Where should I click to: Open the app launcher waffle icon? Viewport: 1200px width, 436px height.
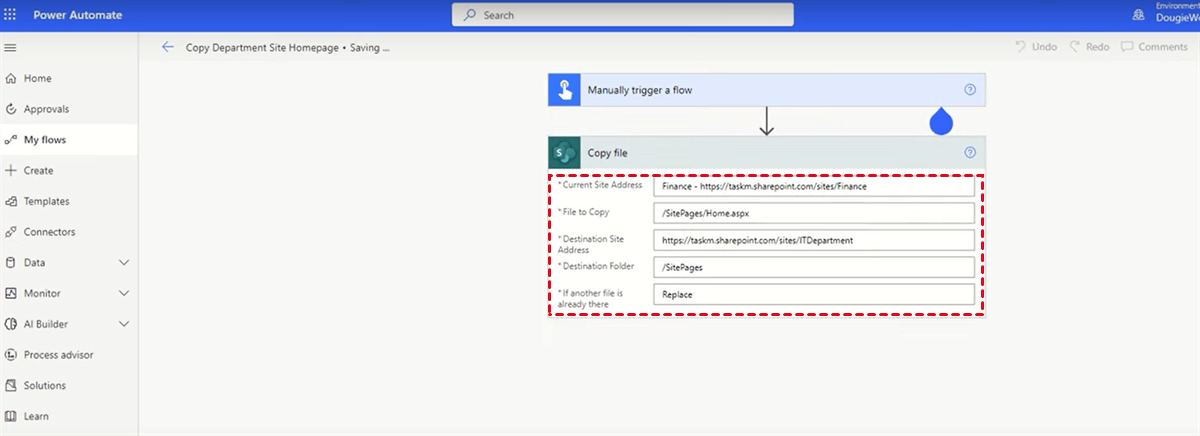coord(11,14)
